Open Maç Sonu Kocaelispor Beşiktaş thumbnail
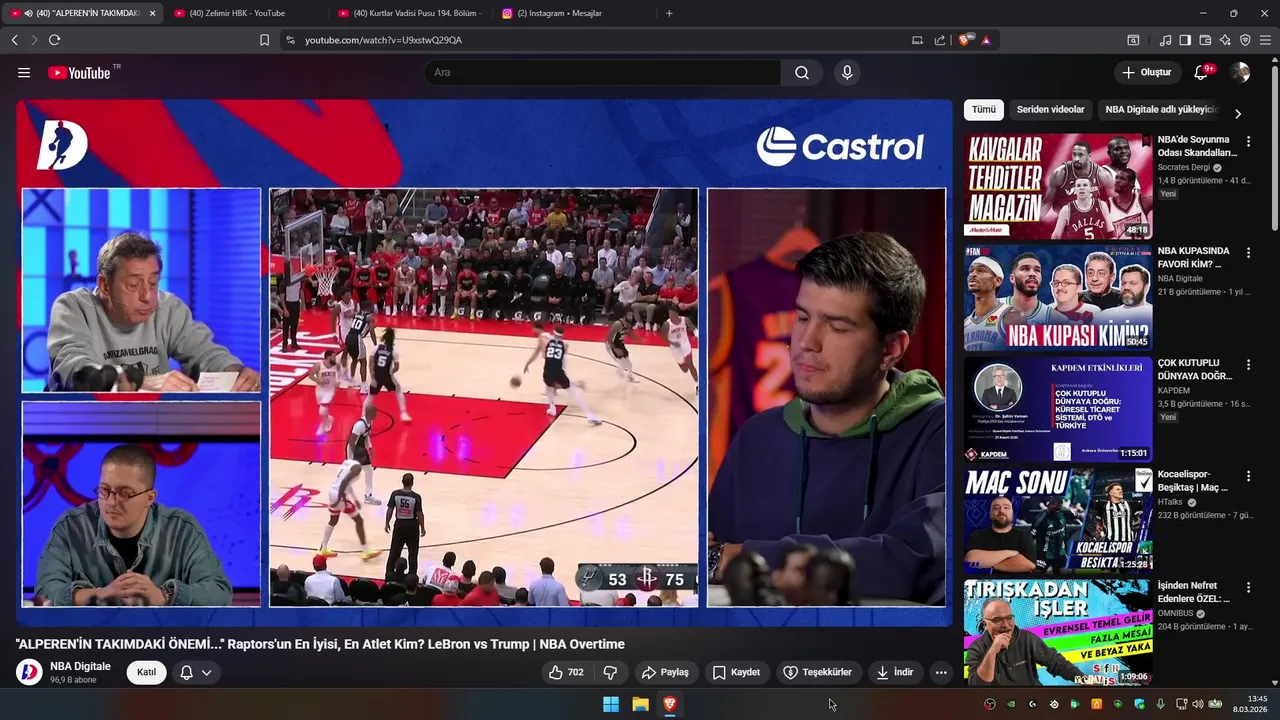 pyautogui.click(x=1058, y=520)
